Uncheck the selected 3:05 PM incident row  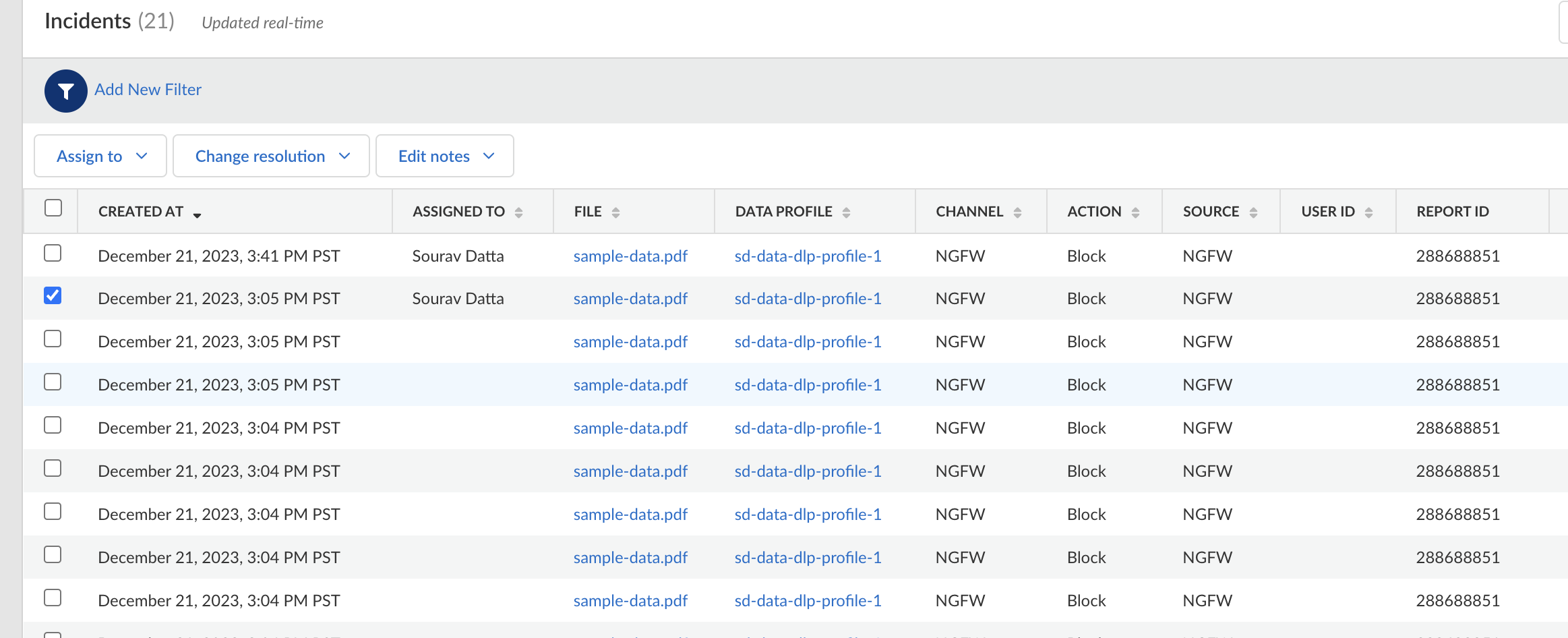pyautogui.click(x=53, y=295)
